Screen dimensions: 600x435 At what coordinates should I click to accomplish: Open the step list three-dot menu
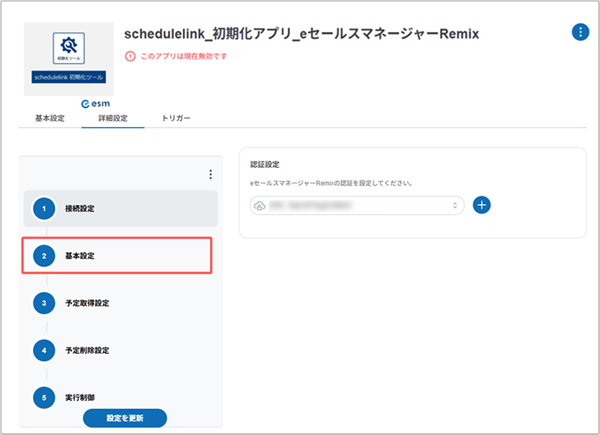(210, 175)
